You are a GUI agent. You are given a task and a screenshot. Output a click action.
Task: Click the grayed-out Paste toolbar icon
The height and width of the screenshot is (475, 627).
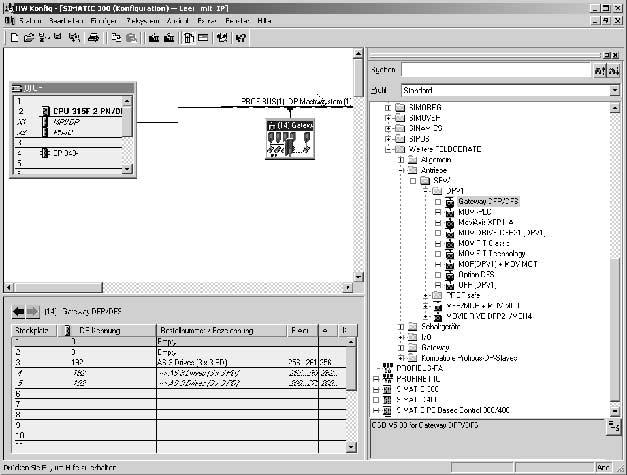(x=131, y=38)
